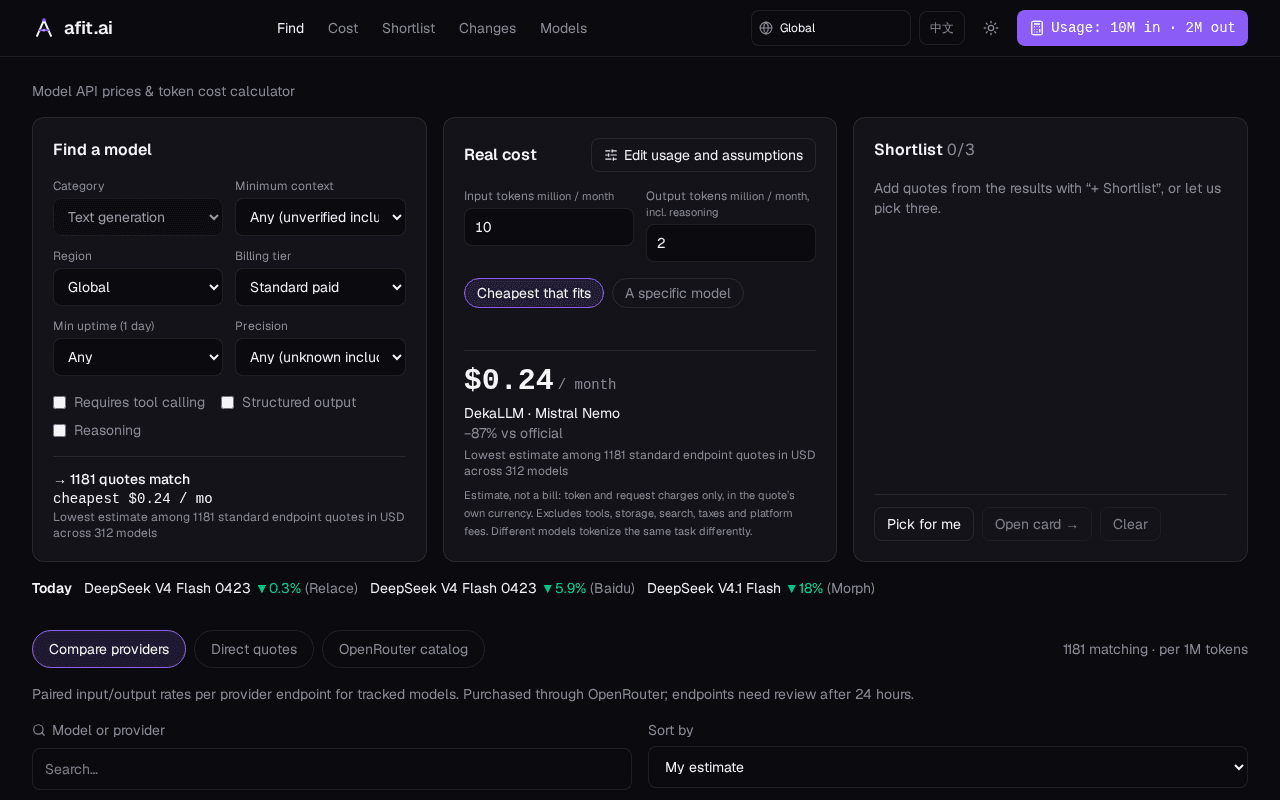Select the Cheapest that fits toggle
1280x800 pixels.
(534, 293)
